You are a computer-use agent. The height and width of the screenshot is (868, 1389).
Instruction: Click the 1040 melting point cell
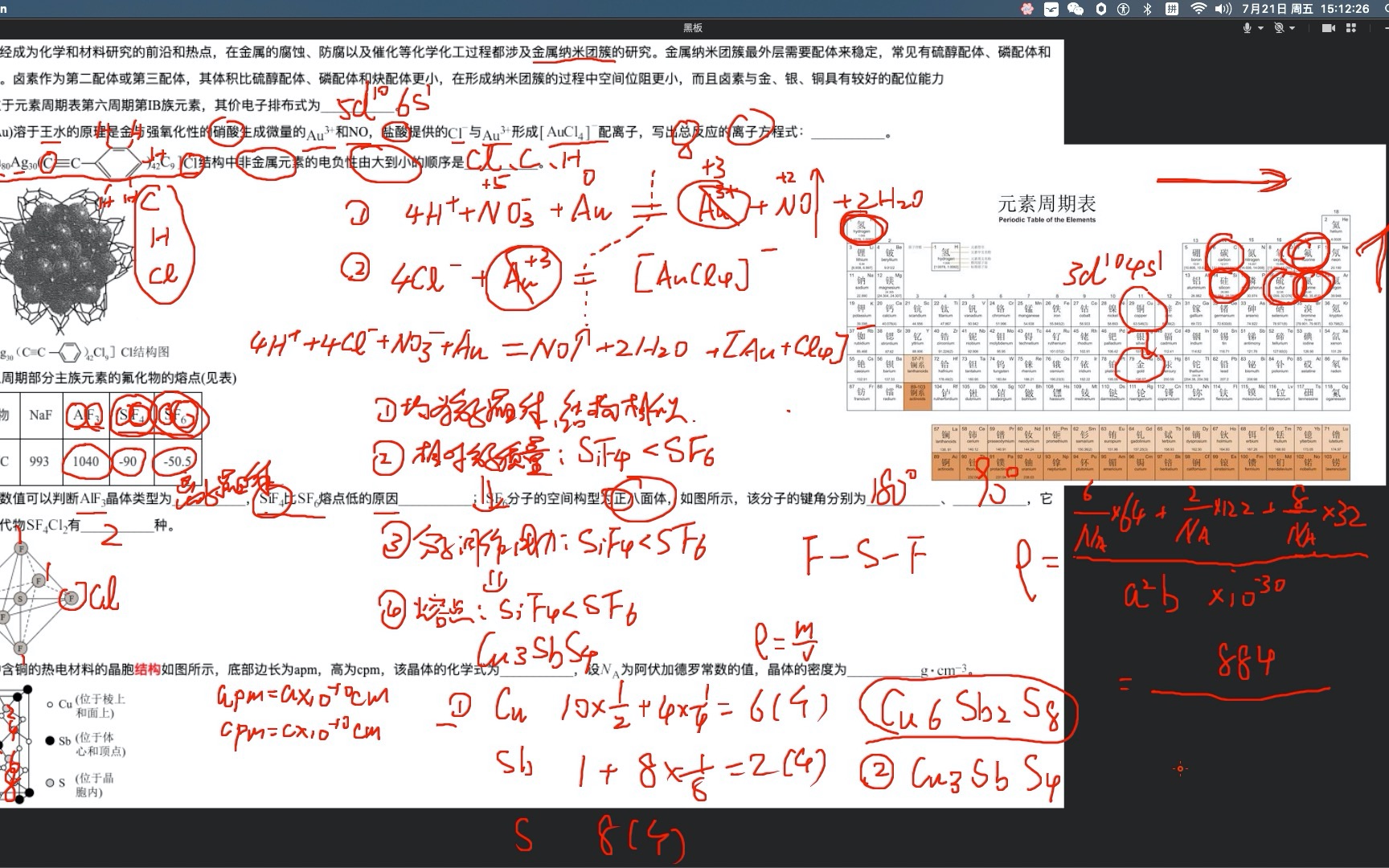coord(86,461)
